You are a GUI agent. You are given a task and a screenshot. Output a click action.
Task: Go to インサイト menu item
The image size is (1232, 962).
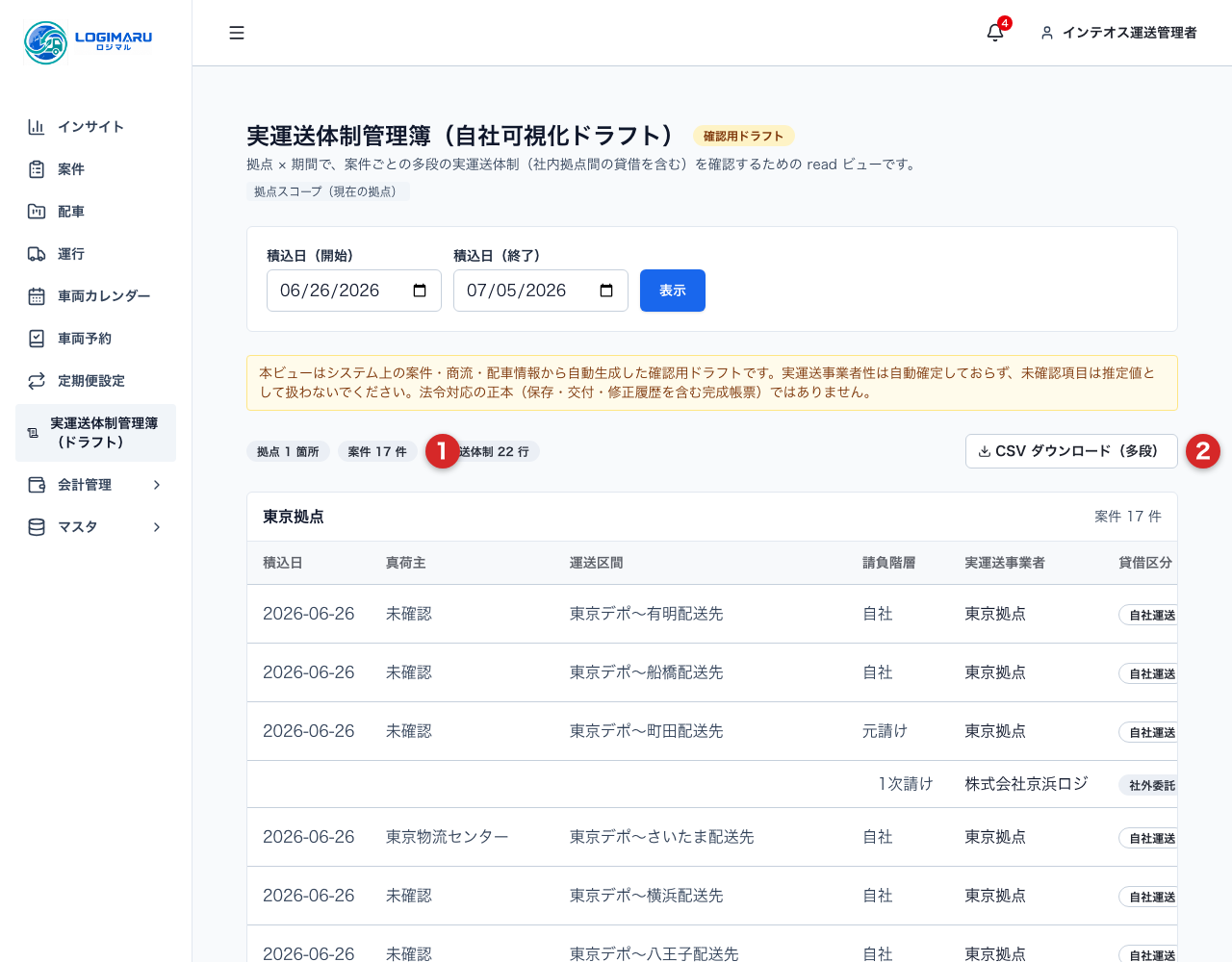click(95, 127)
